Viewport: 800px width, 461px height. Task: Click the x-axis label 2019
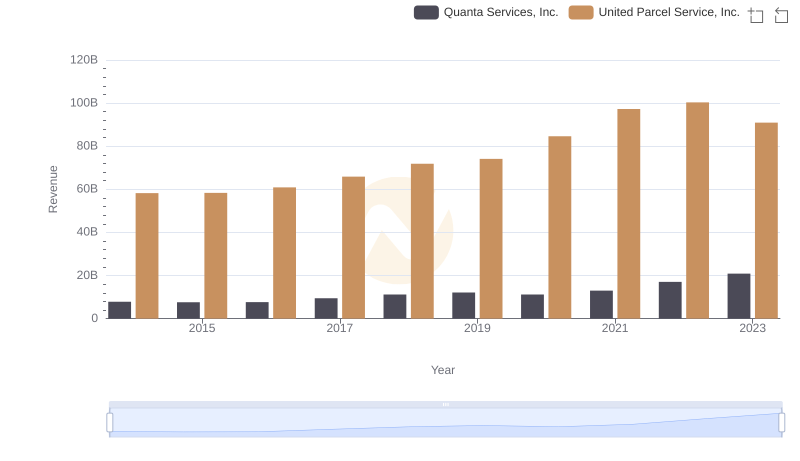[x=477, y=328]
